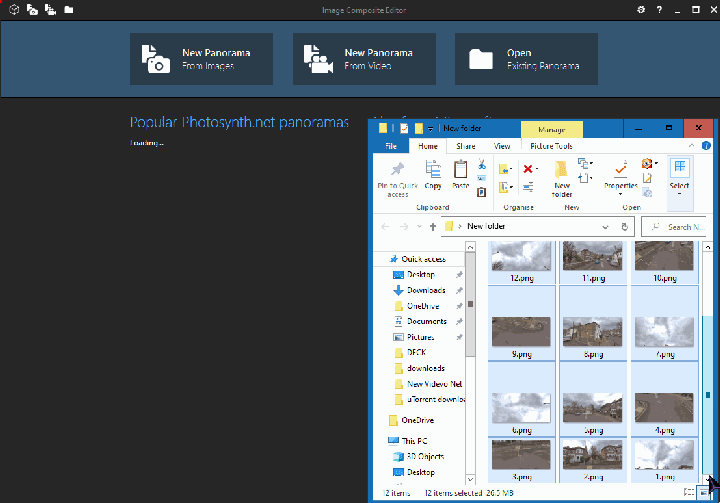Open the File menu tab
The height and width of the screenshot is (503, 720).
(x=391, y=146)
